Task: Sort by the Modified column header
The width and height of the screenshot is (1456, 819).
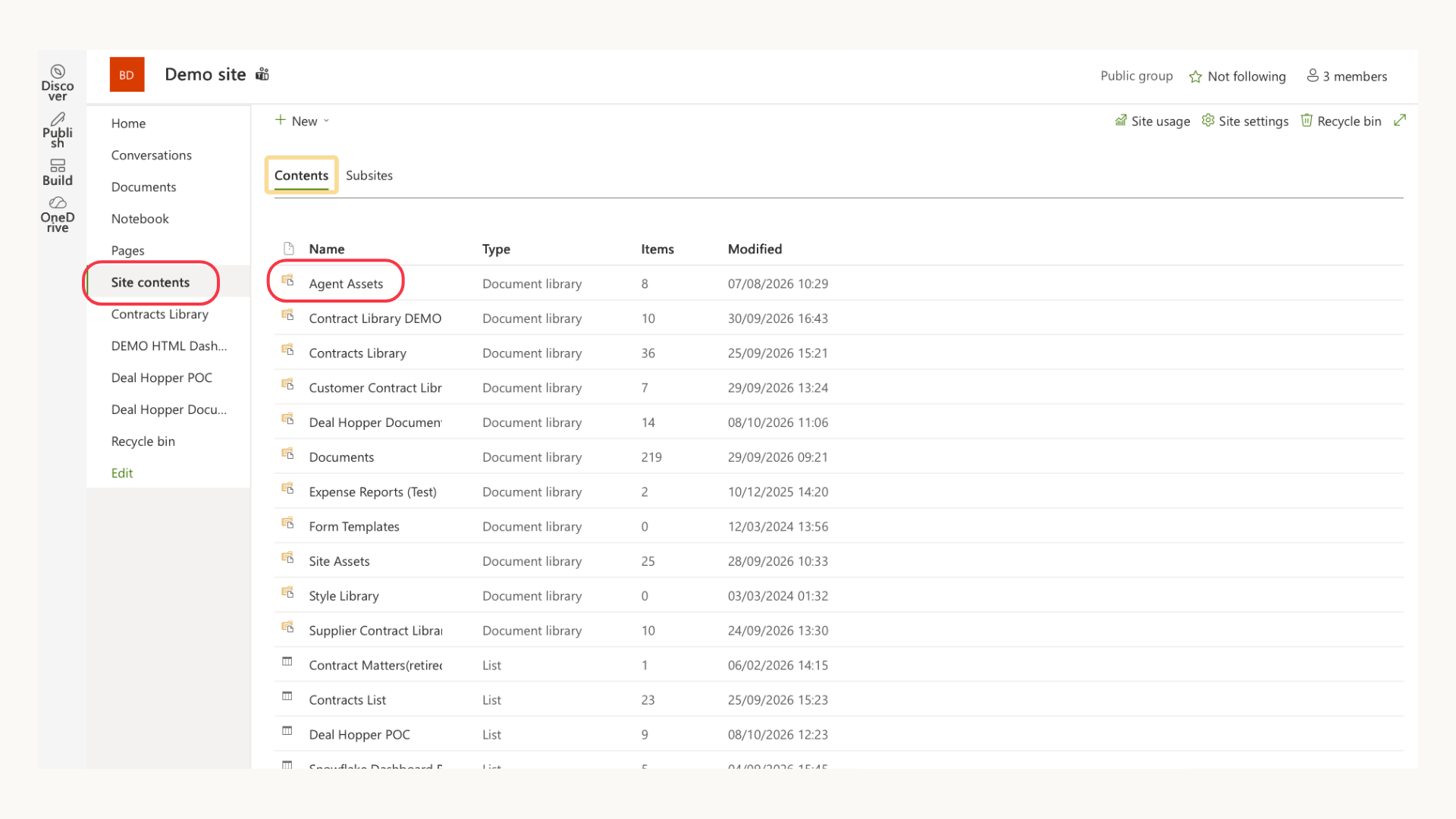Action: (755, 249)
